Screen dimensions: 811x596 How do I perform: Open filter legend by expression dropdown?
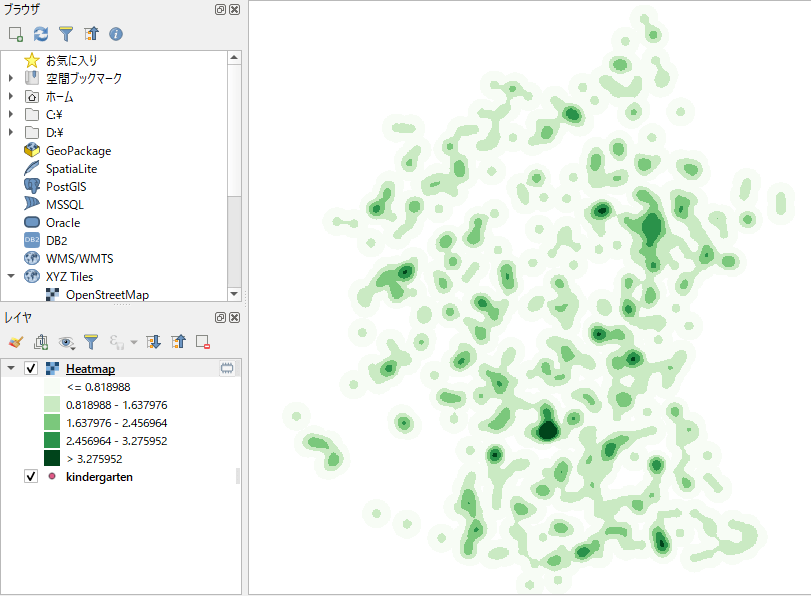click(x=133, y=342)
